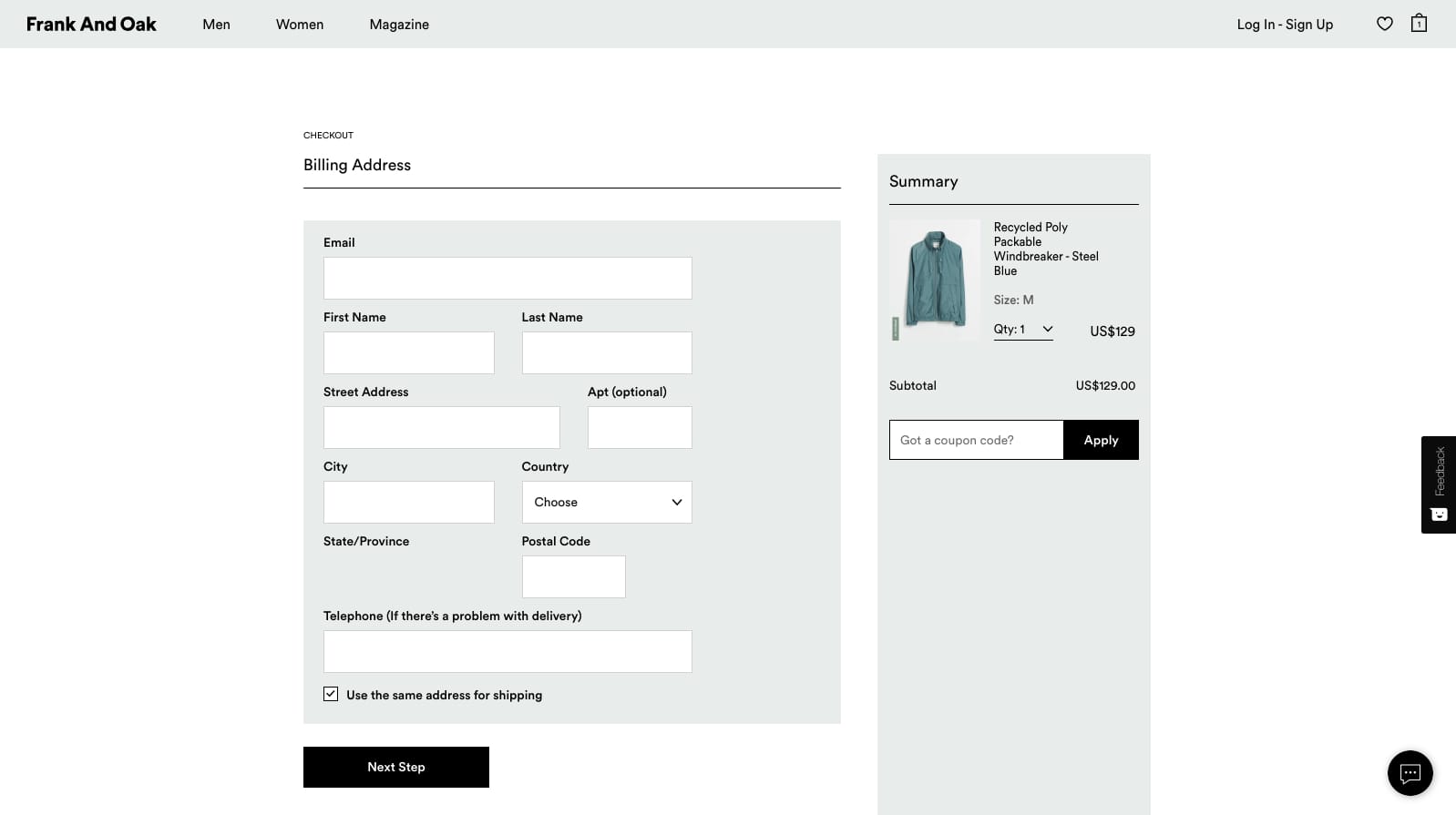Image resolution: width=1456 pixels, height=815 pixels.
Task: Open the shopping bag icon
Action: pos(1419,23)
